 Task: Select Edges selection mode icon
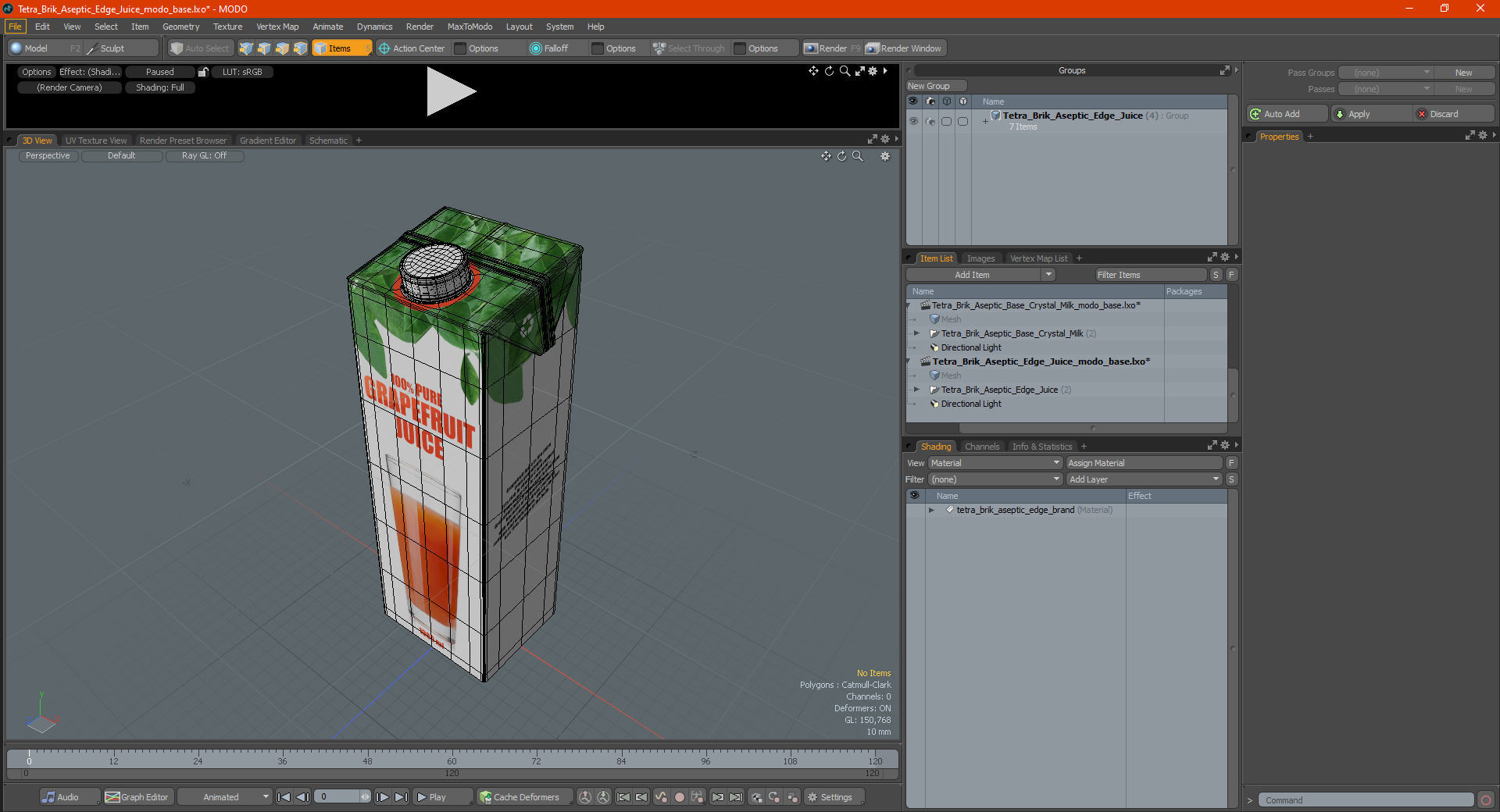point(264,48)
